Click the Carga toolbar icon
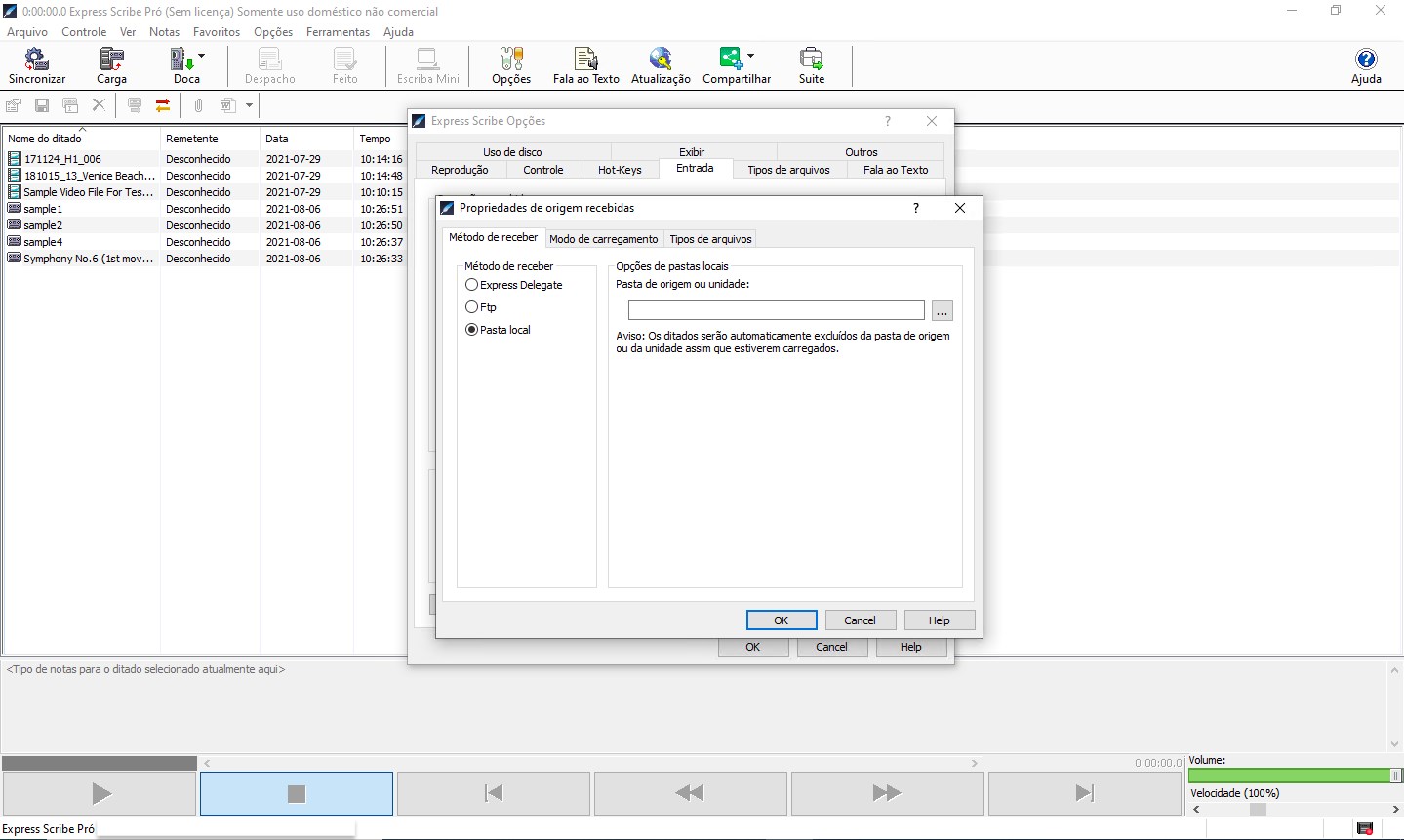This screenshot has width=1404, height=840. [x=111, y=65]
